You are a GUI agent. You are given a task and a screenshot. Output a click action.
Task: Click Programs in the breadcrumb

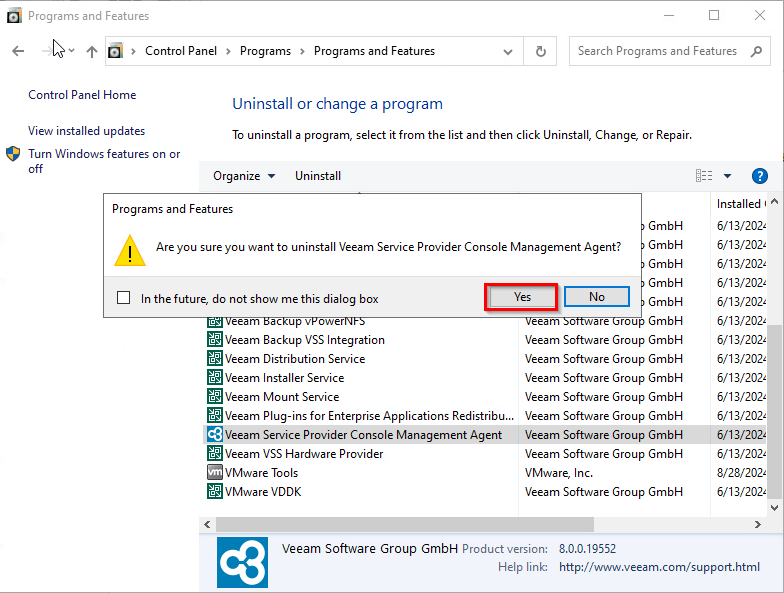coord(266,51)
